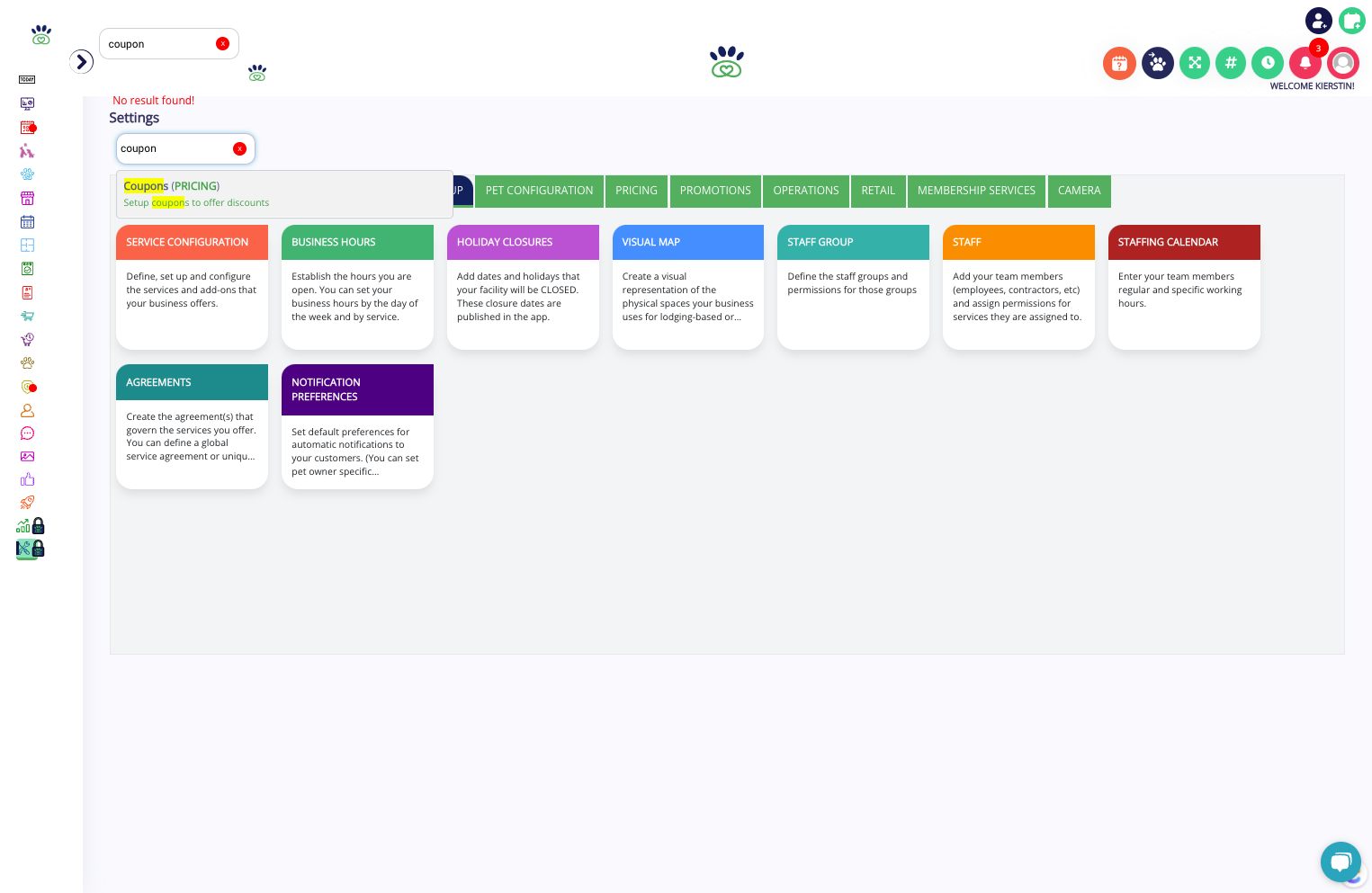The width and height of the screenshot is (1372, 893).
Task: Open the shopping cart sidebar icon
Action: [27, 316]
